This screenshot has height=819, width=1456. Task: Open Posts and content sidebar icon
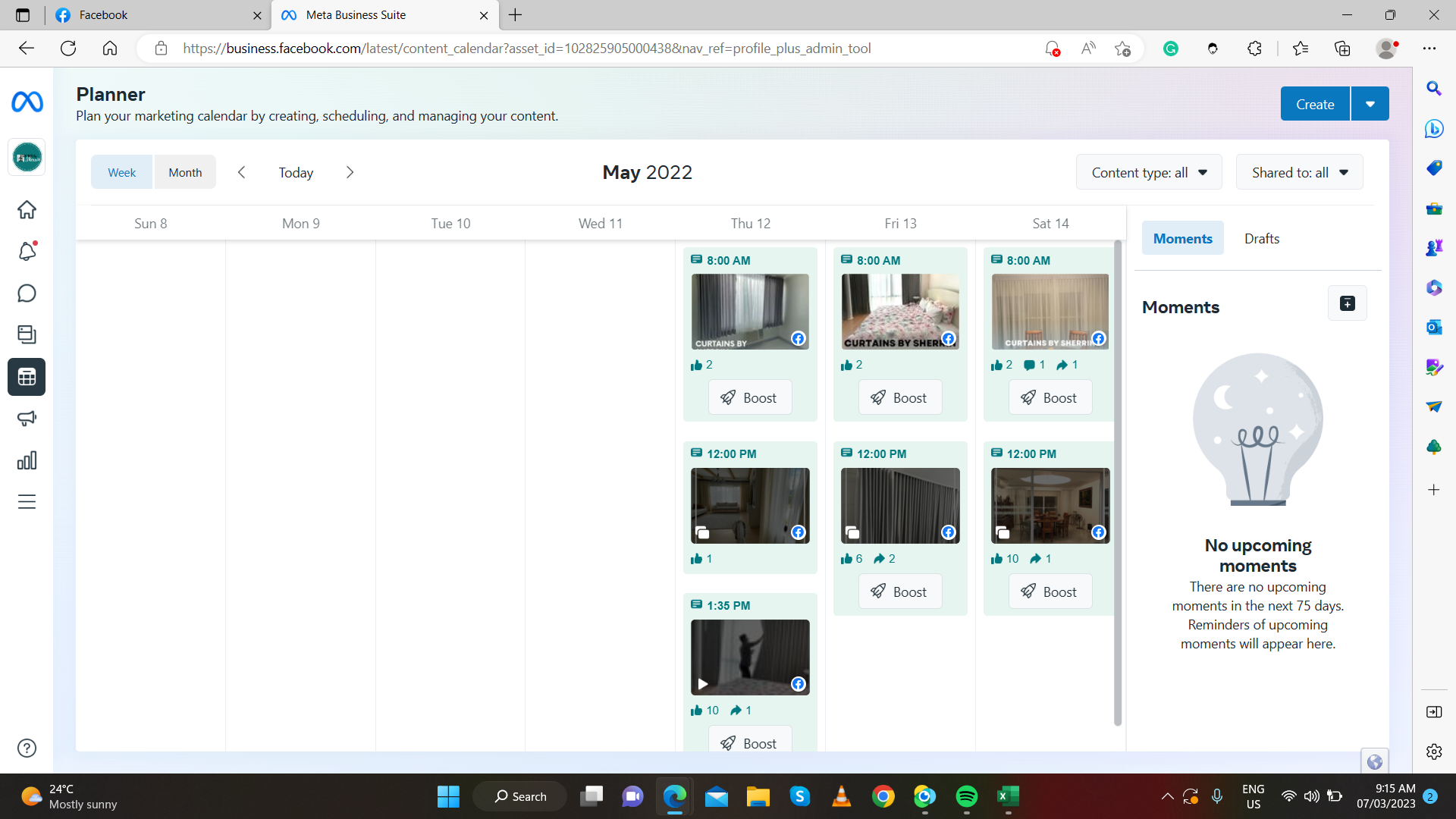(27, 334)
